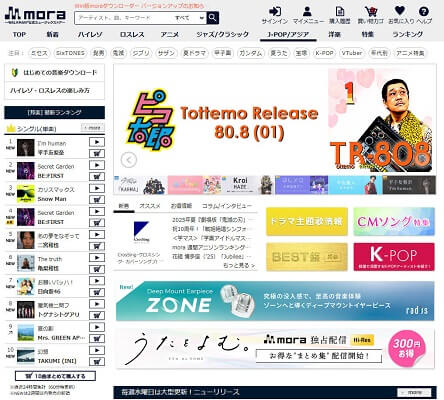Play preview of TAKUMI (INI) track
Viewport: 444px width, 400px height.
coord(97,350)
